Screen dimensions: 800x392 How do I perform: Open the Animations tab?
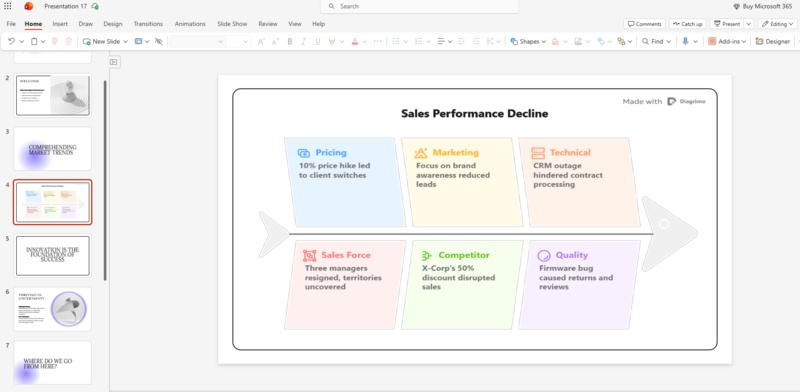190,24
